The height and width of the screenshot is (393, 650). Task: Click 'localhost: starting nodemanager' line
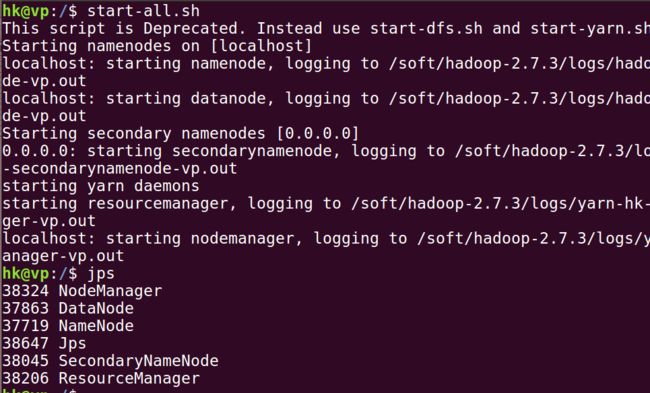(x=326, y=238)
